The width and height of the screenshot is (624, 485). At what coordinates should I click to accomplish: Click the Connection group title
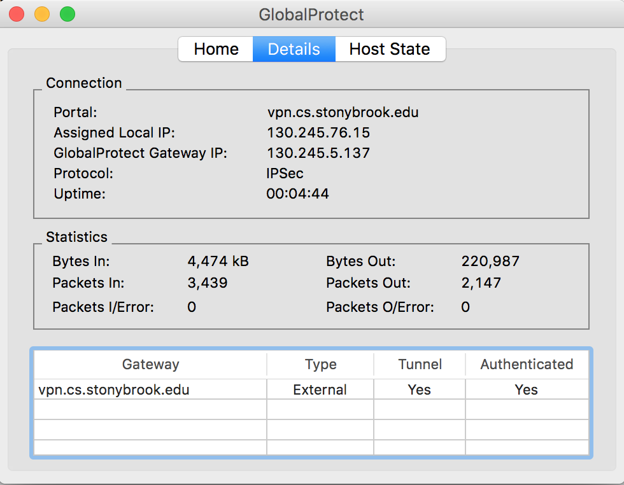[x=84, y=83]
